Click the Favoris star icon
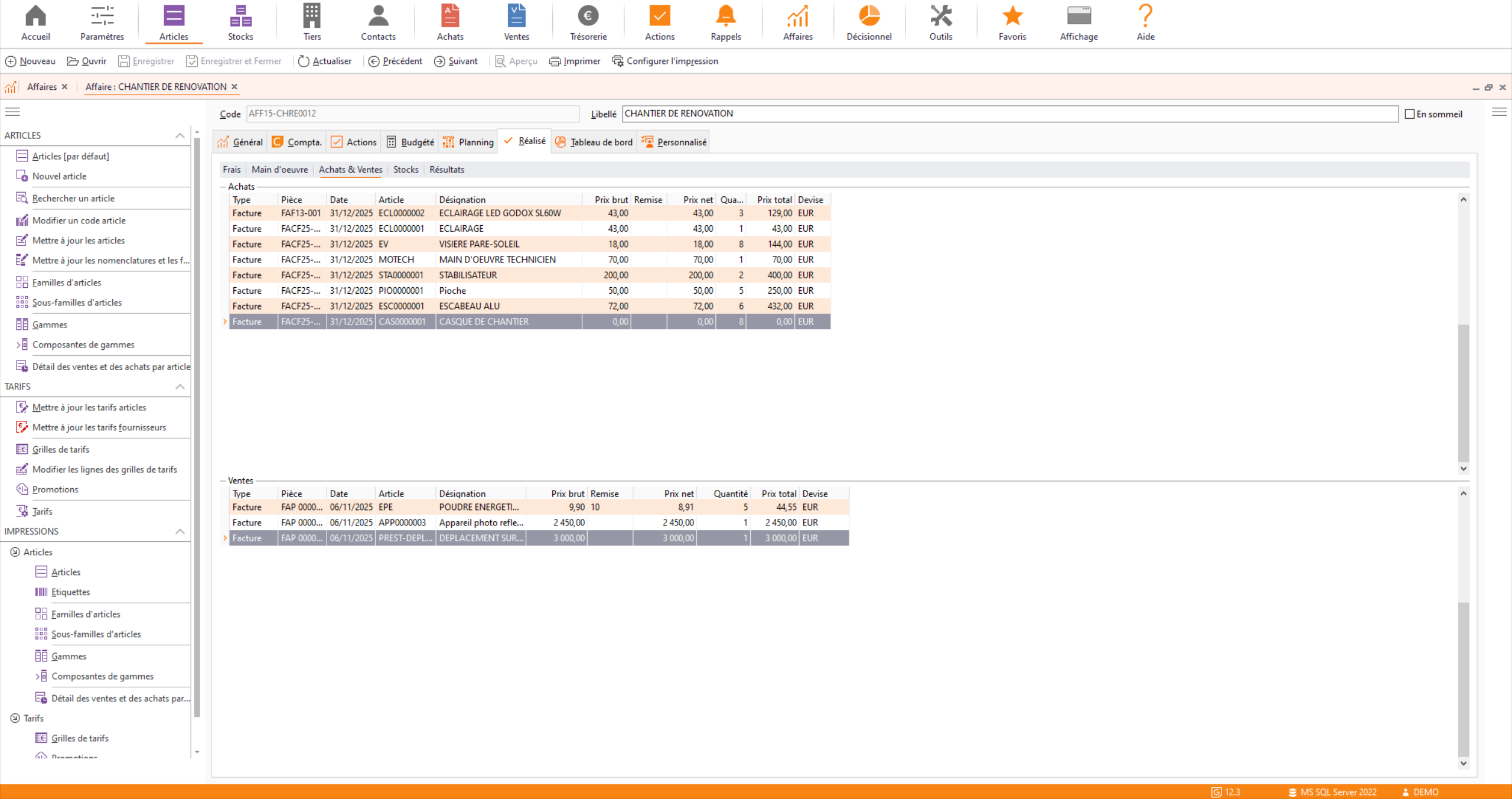The height and width of the screenshot is (799, 1512). click(x=1012, y=17)
